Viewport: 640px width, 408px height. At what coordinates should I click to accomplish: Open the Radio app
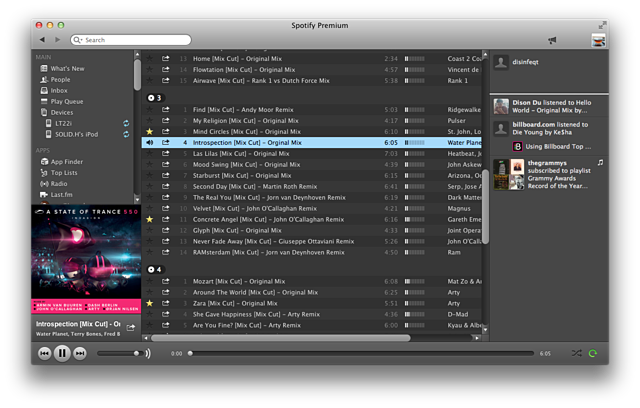54,184
